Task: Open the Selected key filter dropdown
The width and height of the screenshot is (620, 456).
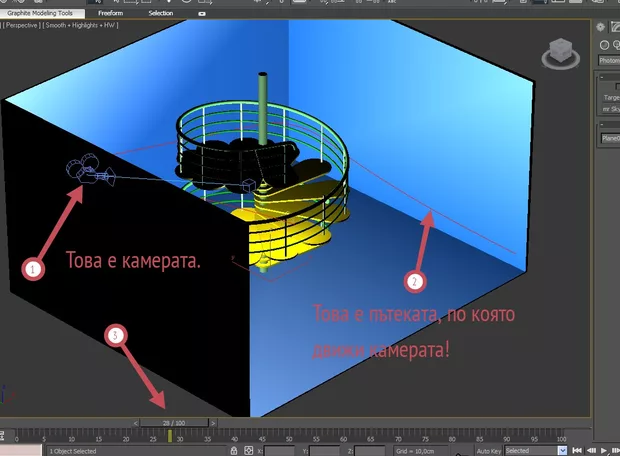Action: [534, 451]
